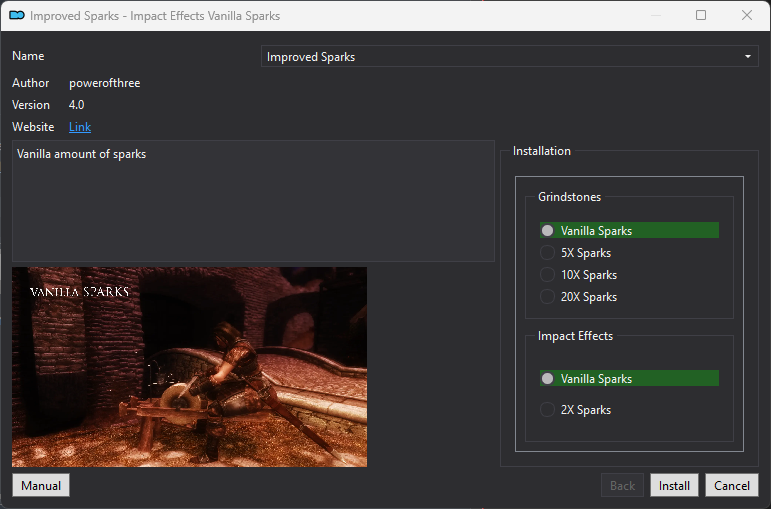771x509 pixels.
Task: Open the Website Link
Action: tap(80, 127)
